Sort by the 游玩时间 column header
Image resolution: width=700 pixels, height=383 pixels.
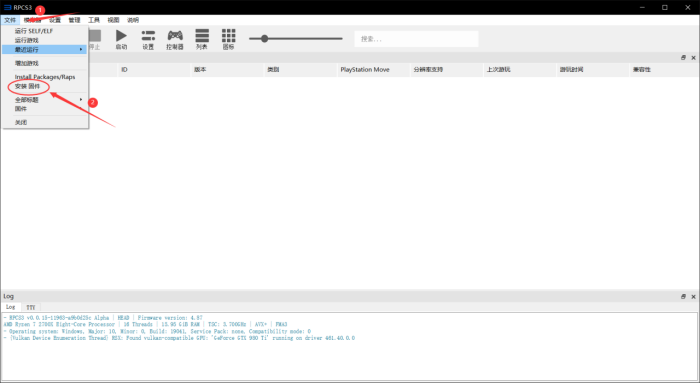tap(593, 70)
